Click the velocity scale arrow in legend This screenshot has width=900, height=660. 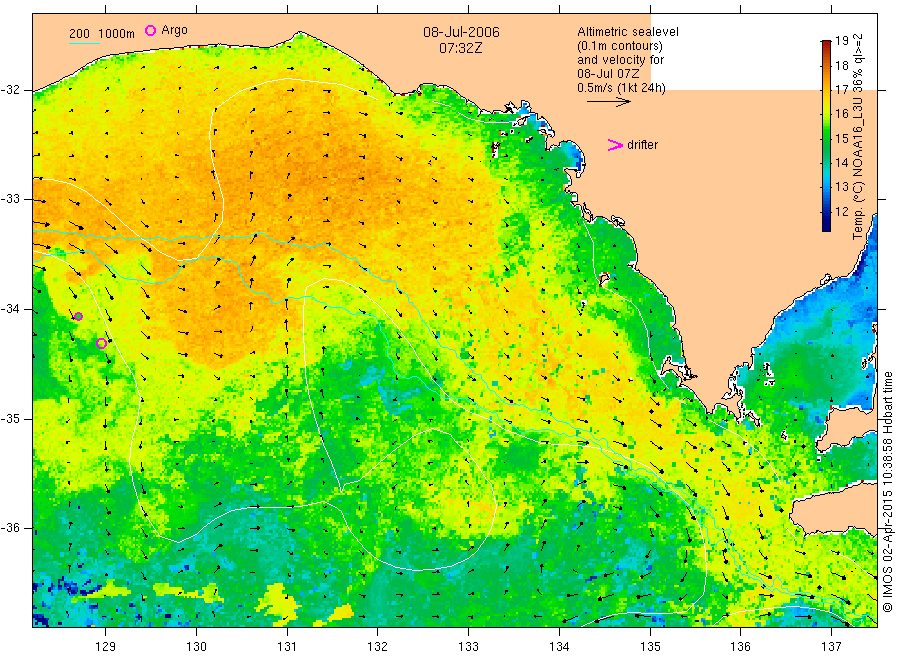[608, 102]
